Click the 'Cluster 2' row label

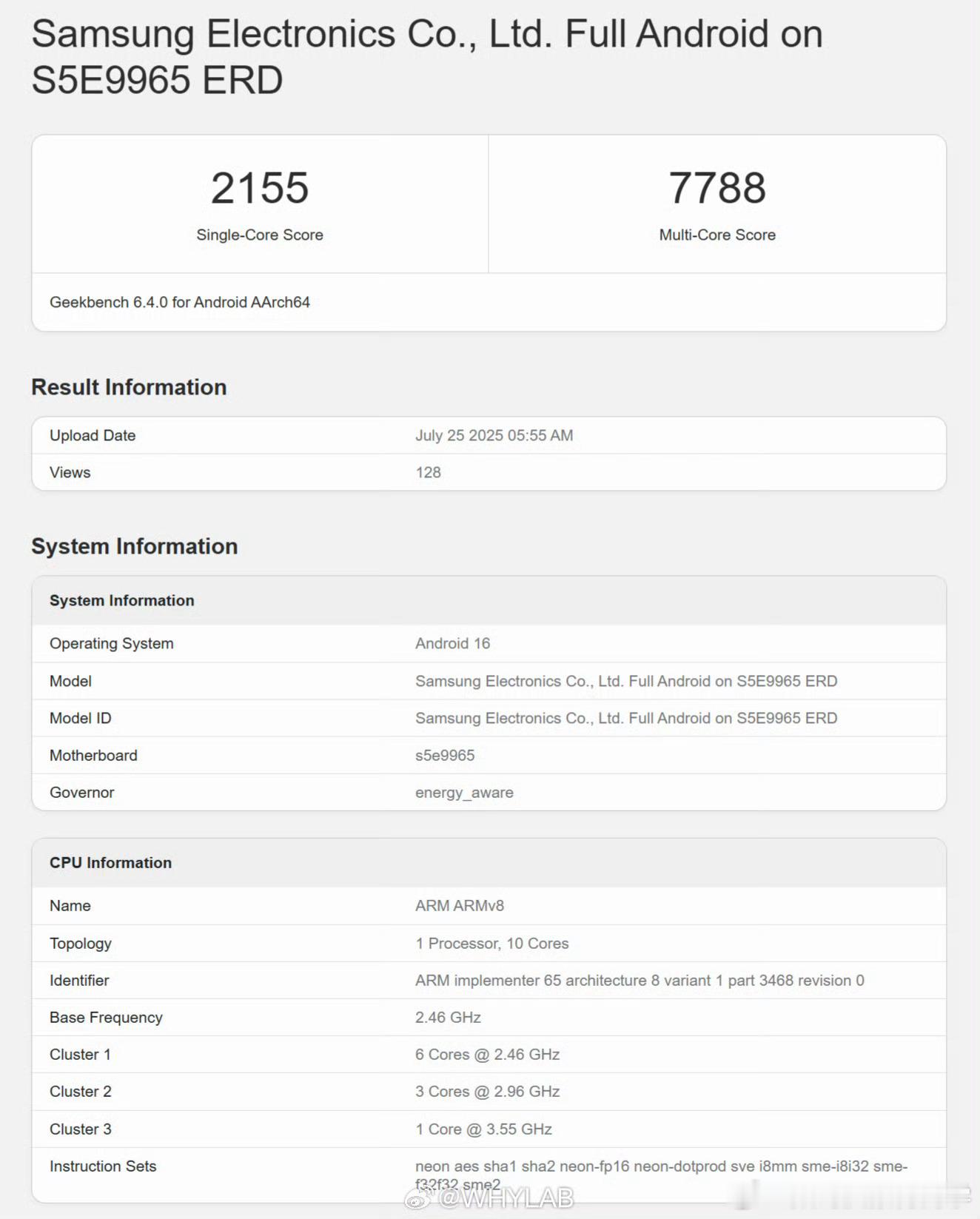(x=81, y=1091)
